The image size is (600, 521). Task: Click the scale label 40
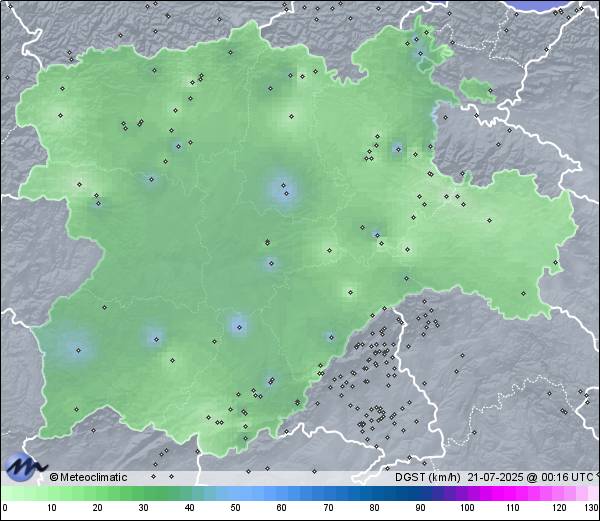coord(189,508)
